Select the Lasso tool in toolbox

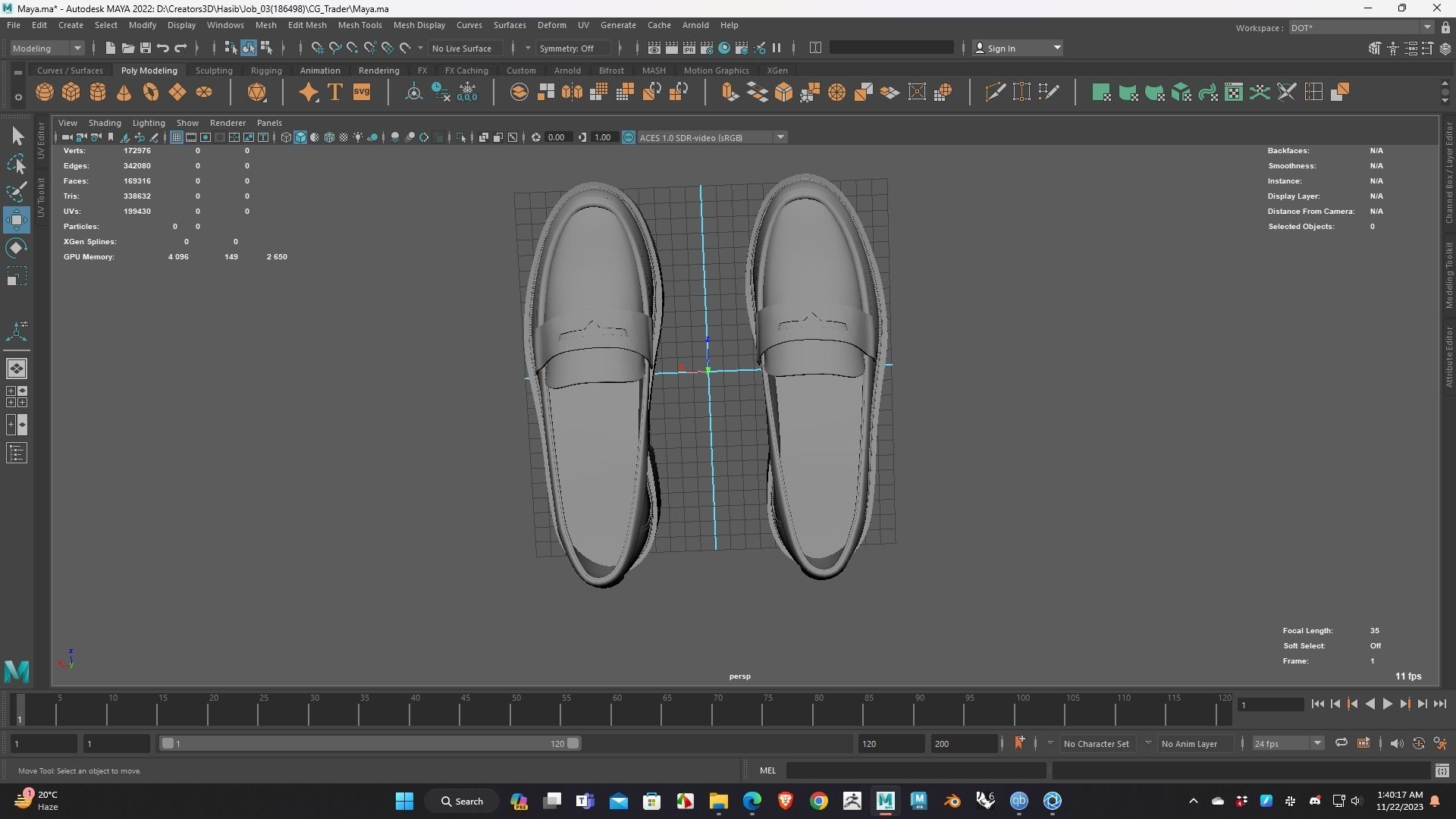(x=17, y=164)
